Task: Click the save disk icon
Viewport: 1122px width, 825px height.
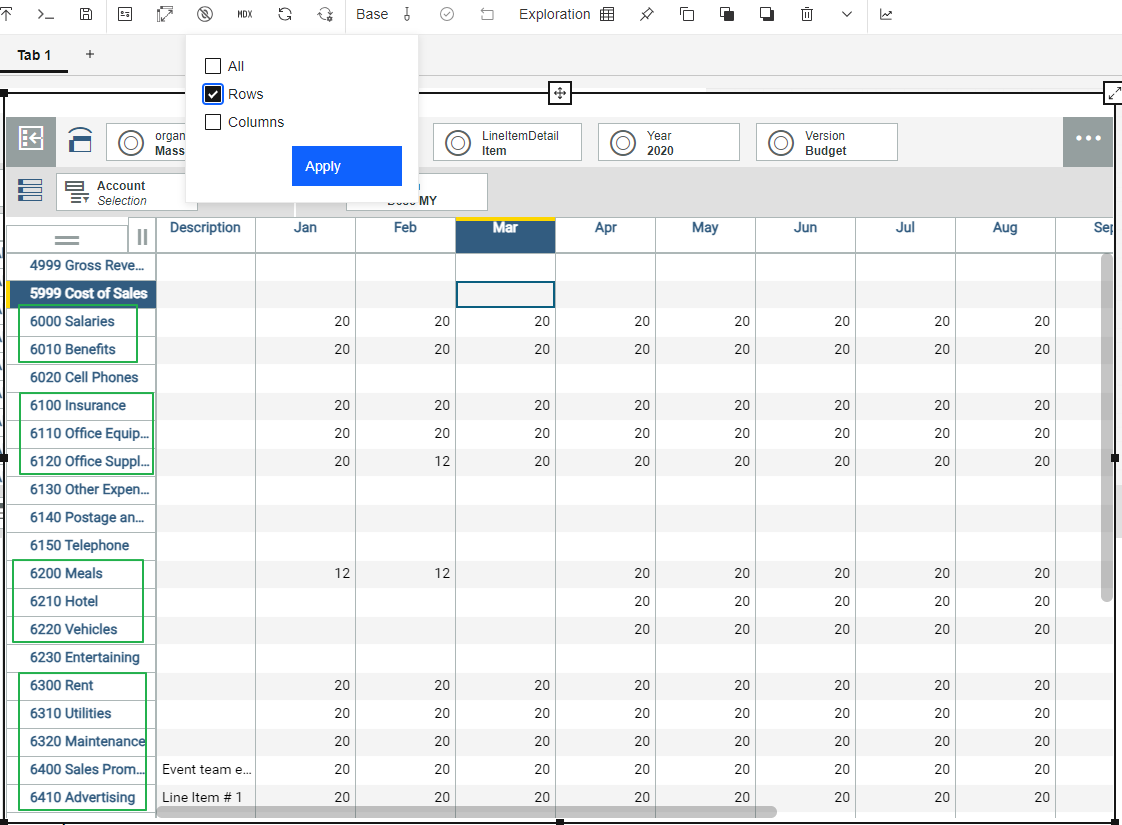Action: point(86,14)
